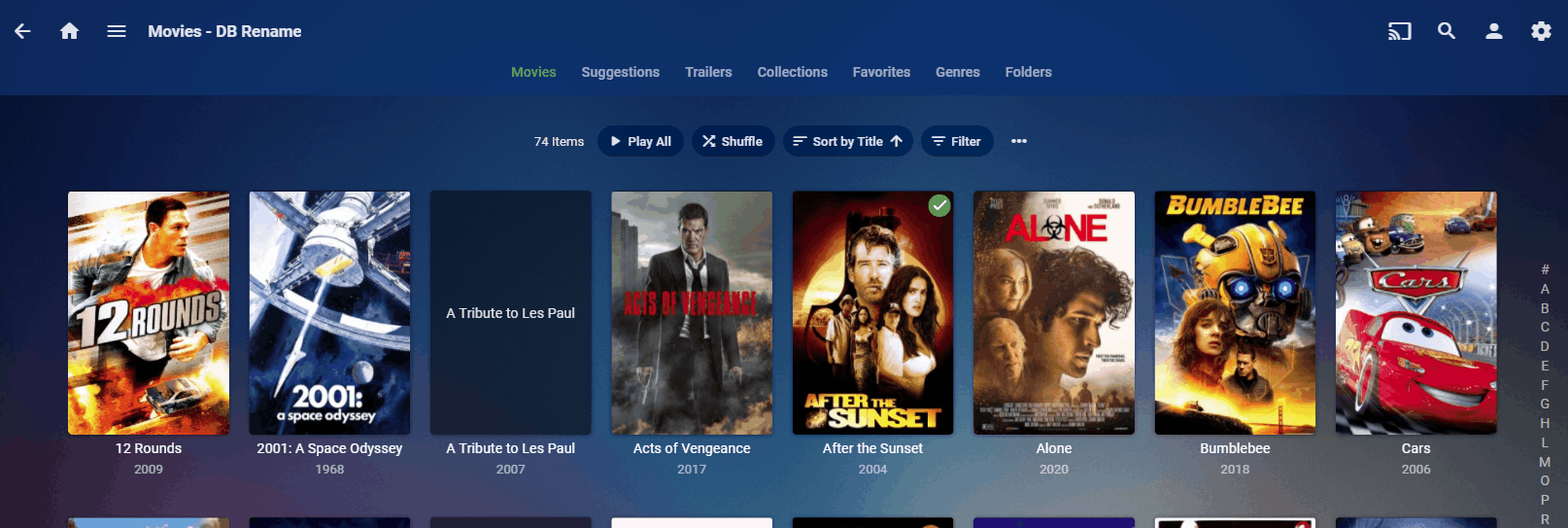This screenshot has height=528, width=1568.
Task: Click the Movies - DB Rename page title
Action: (x=224, y=31)
